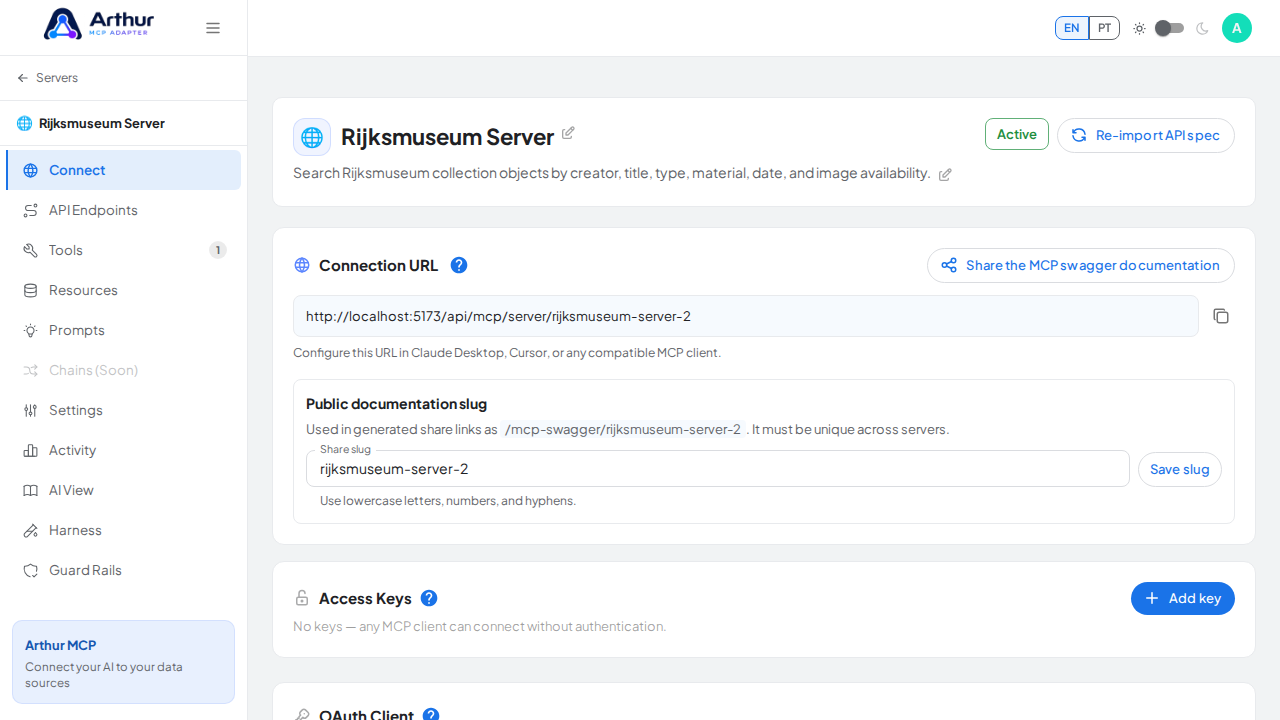Click the Public documentation slug heading
This screenshot has height=720, width=1280.
click(x=396, y=404)
